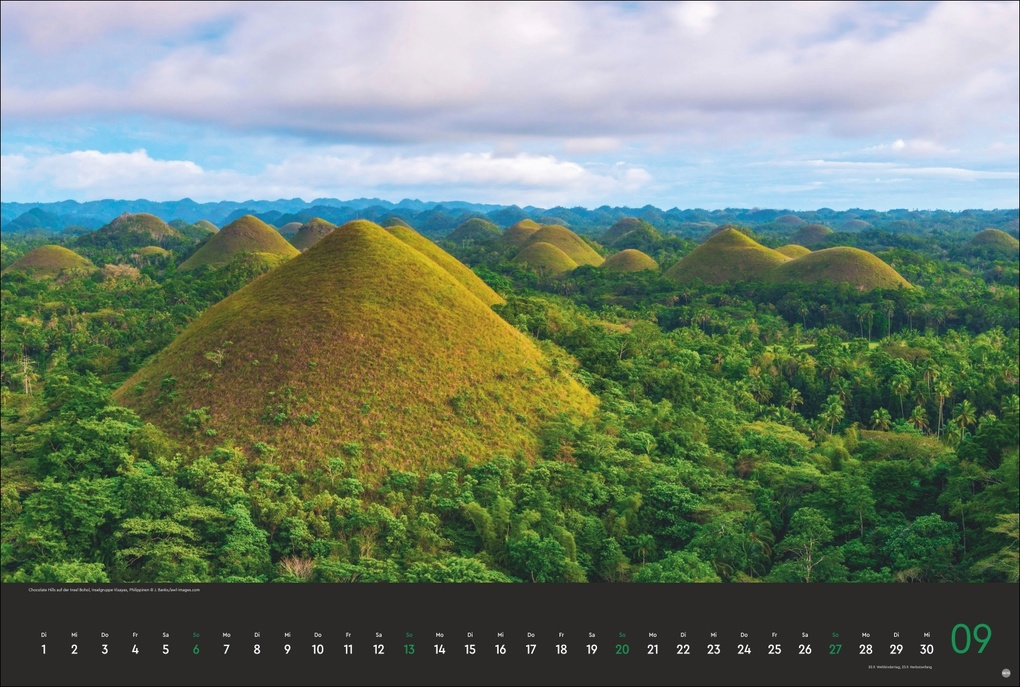1020x687 pixels.
Task: Click date 18 in the calendar row
Action: pyautogui.click(x=561, y=649)
